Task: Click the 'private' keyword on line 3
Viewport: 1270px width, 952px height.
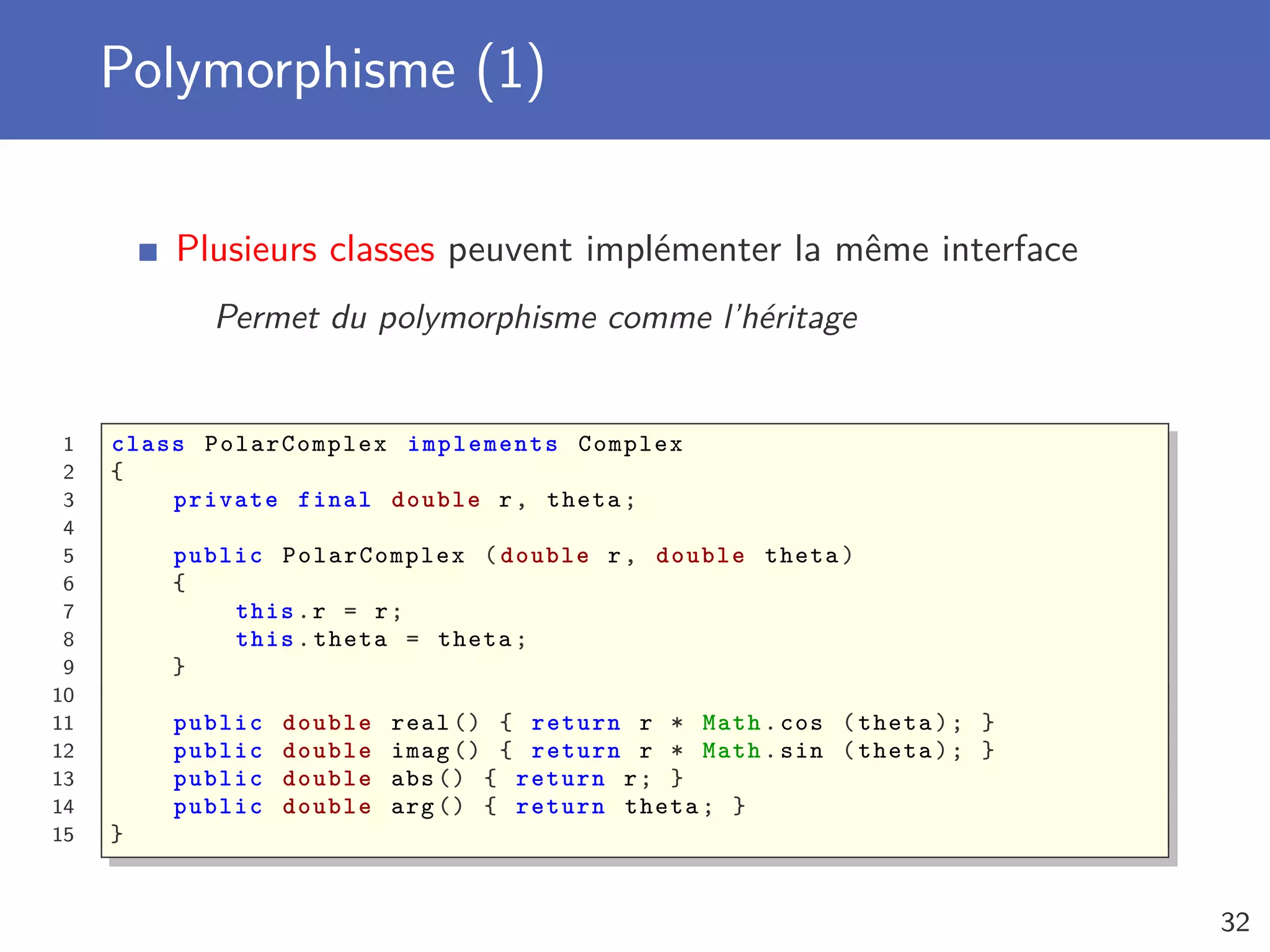Action: (x=226, y=500)
